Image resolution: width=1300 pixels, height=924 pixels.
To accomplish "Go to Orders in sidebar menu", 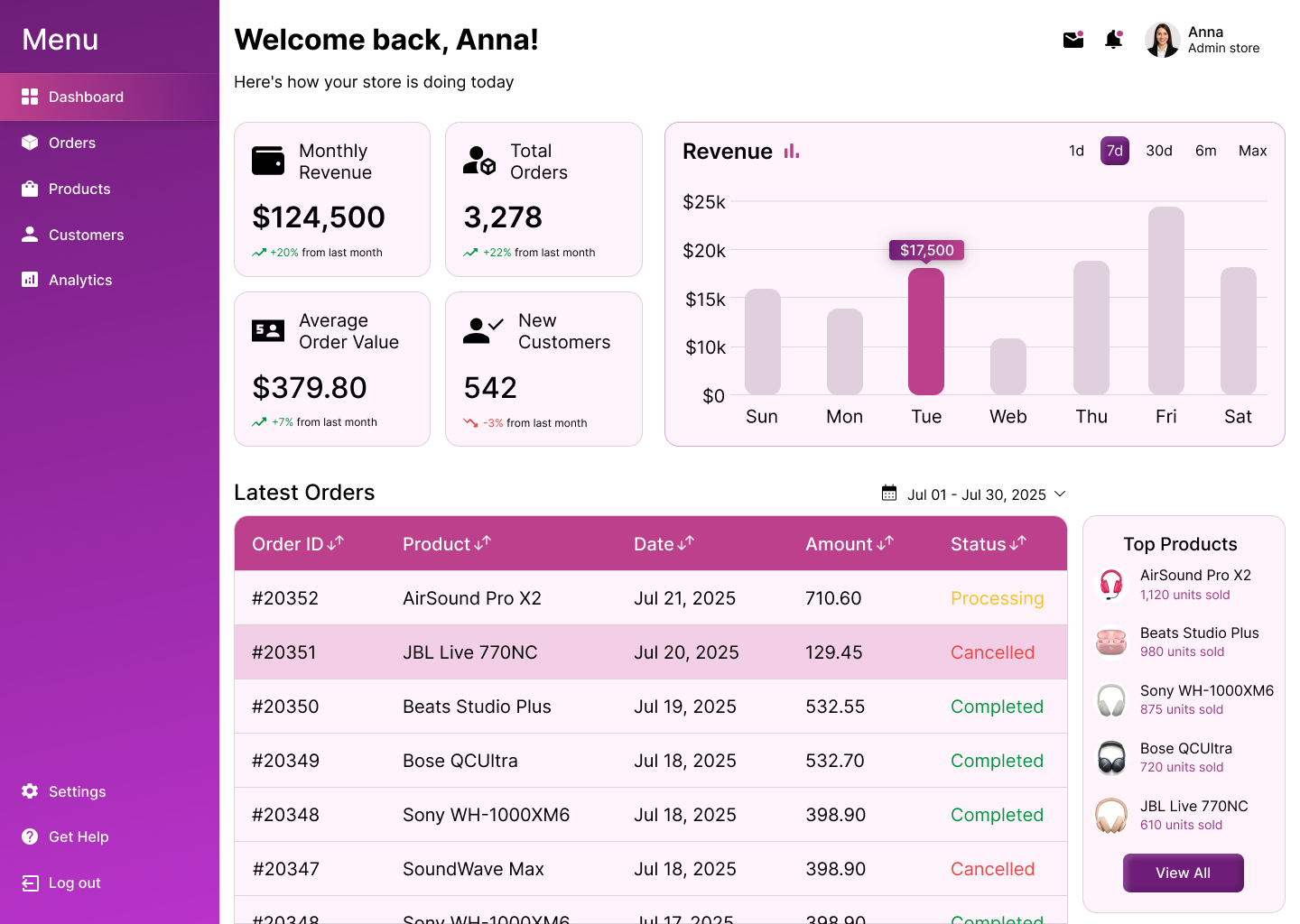I will point(72,143).
